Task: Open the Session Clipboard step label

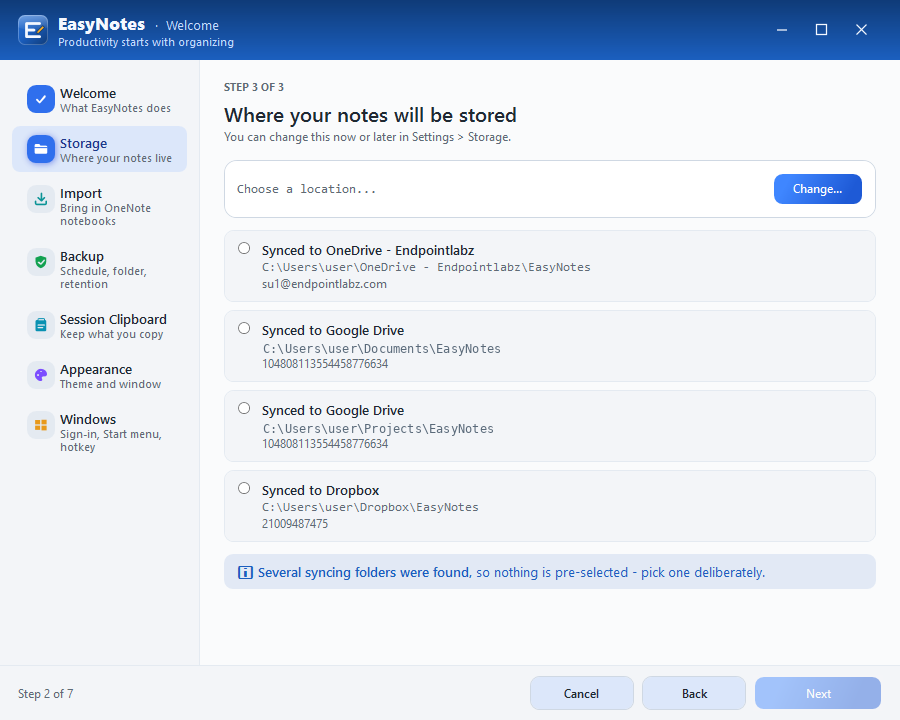Action: pyautogui.click(x=113, y=319)
